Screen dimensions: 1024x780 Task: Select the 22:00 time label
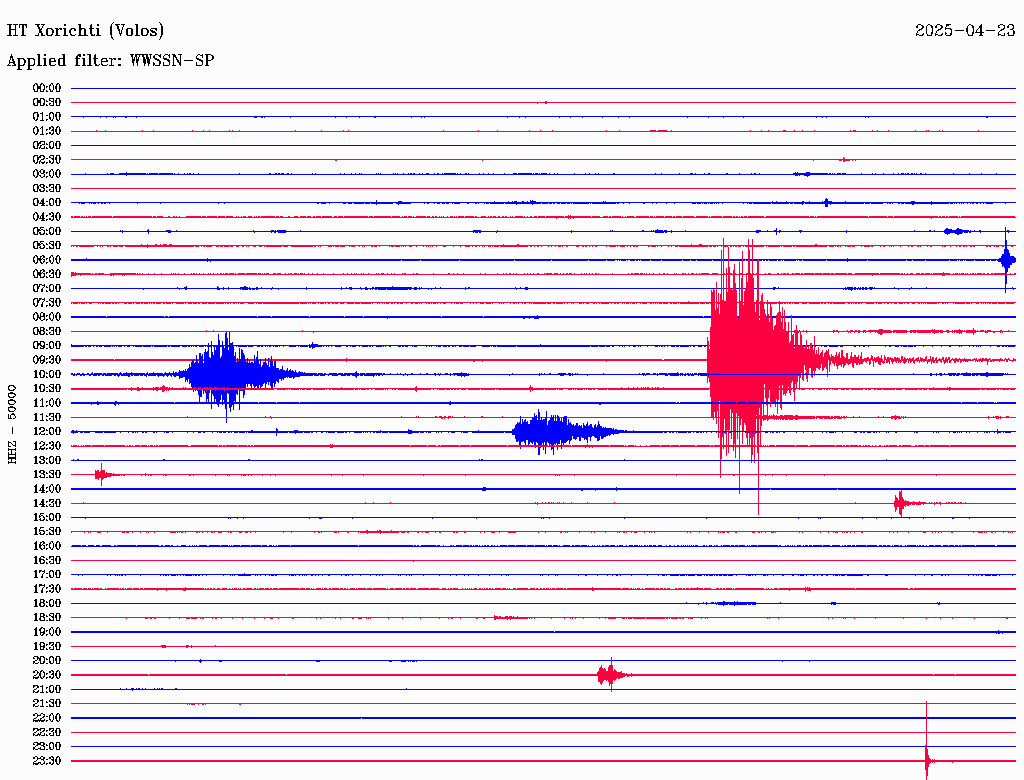47,718
